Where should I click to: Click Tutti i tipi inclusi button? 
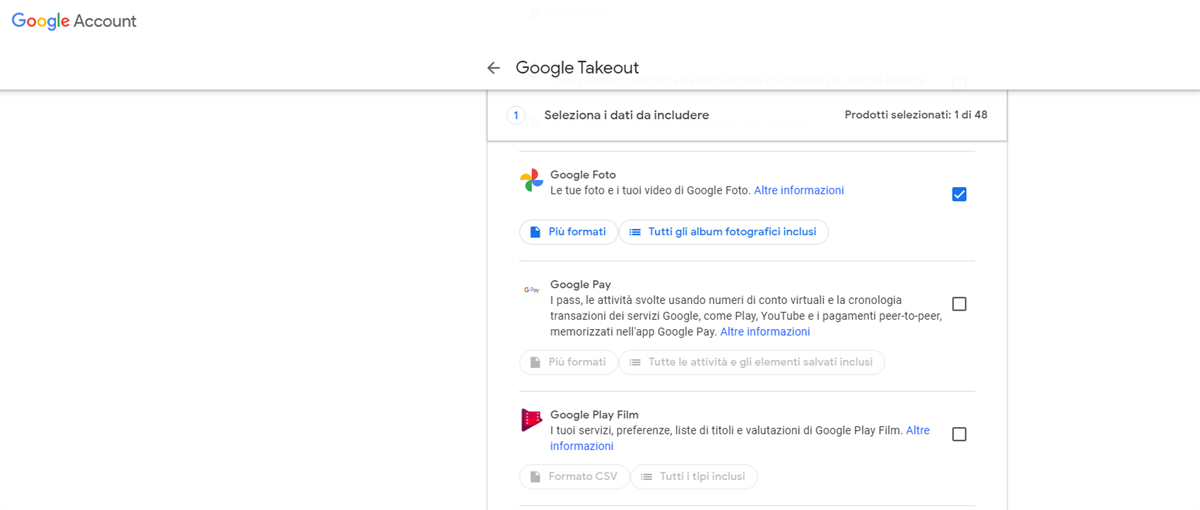[692, 477]
